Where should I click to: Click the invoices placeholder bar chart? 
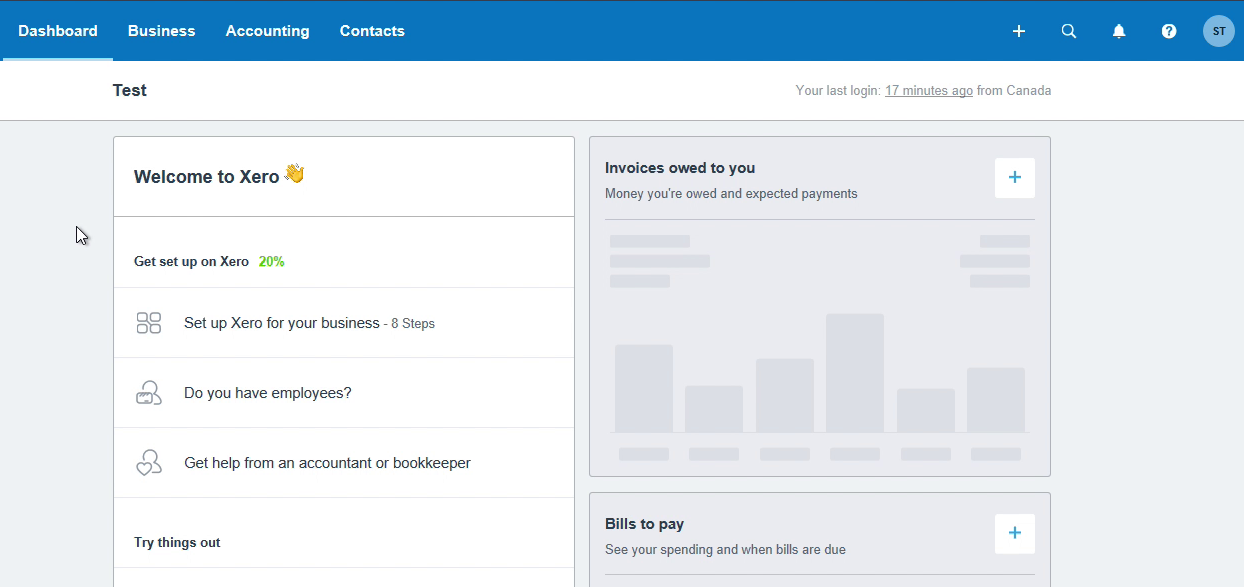point(820,372)
